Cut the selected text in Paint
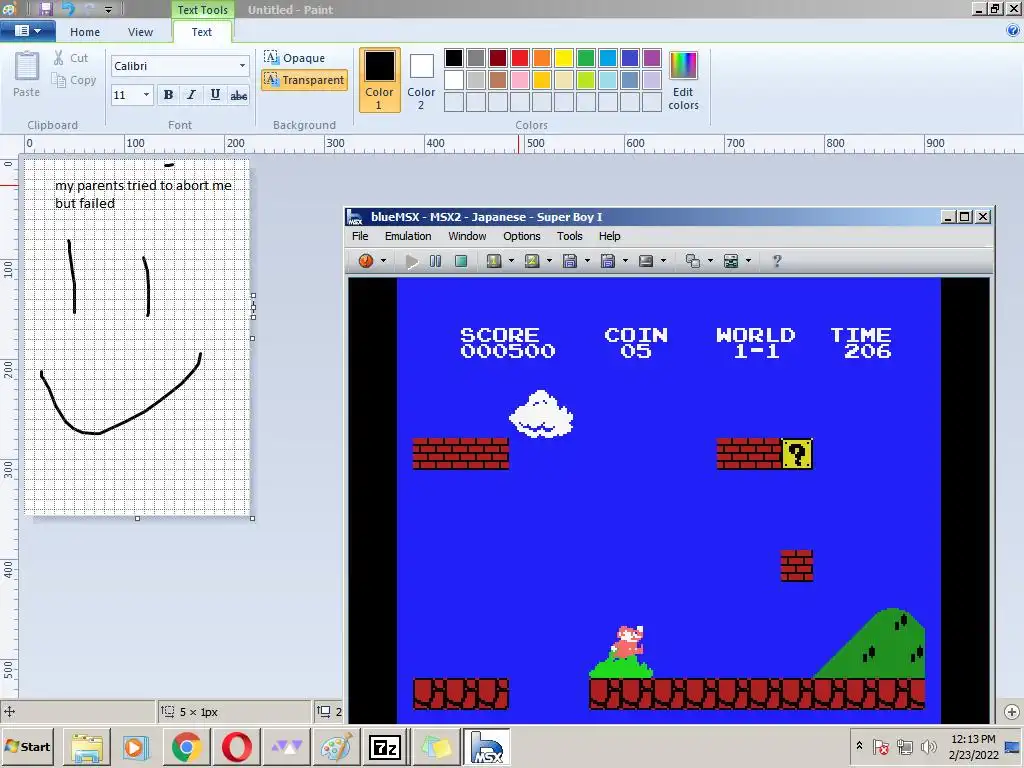This screenshot has width=1024, height=768. click(x=71, y=58)
